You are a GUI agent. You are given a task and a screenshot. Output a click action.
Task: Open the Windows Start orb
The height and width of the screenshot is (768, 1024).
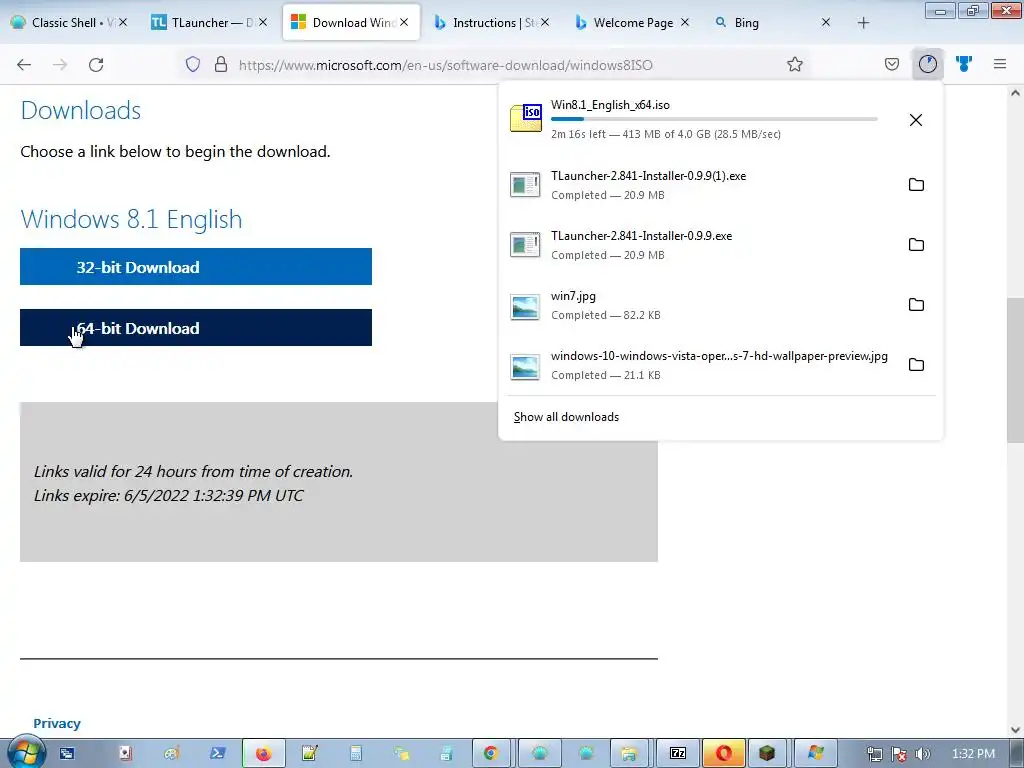pyautogui.click(x=25, y=753)
